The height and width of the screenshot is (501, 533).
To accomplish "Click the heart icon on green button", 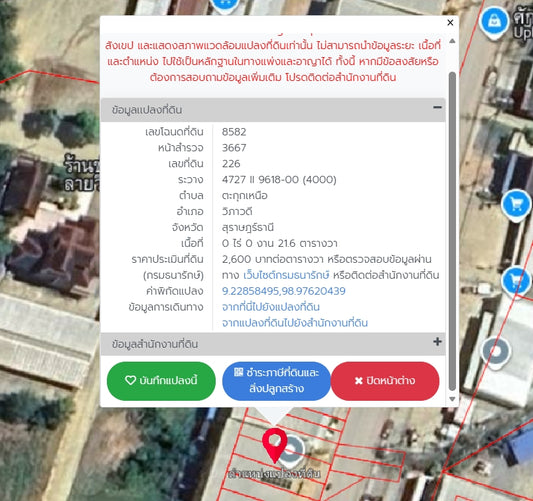I will pos(130,380).
